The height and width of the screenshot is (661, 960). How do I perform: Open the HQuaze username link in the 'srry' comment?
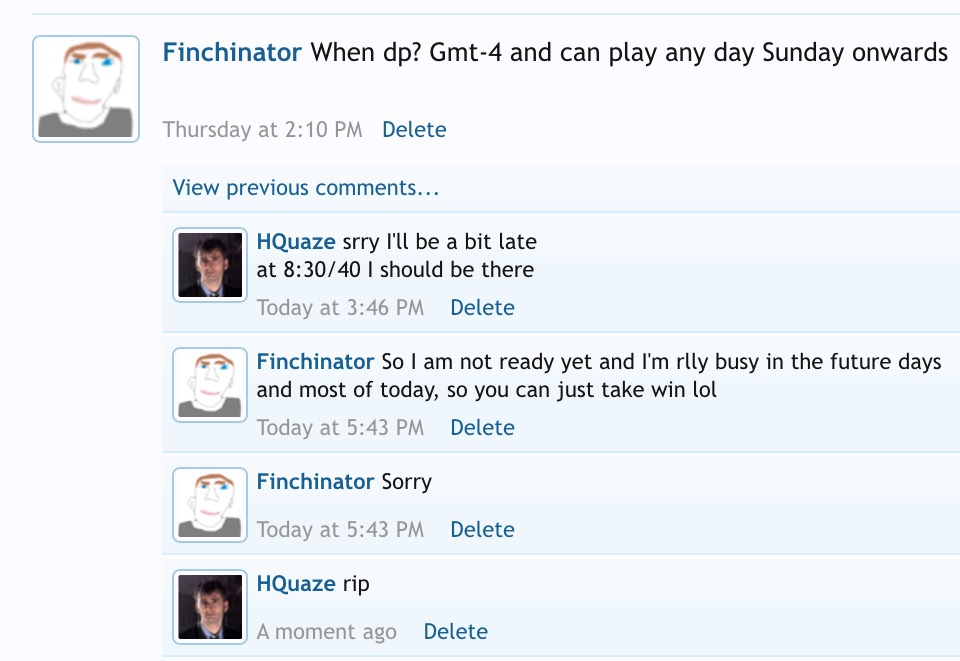[296, 241]
